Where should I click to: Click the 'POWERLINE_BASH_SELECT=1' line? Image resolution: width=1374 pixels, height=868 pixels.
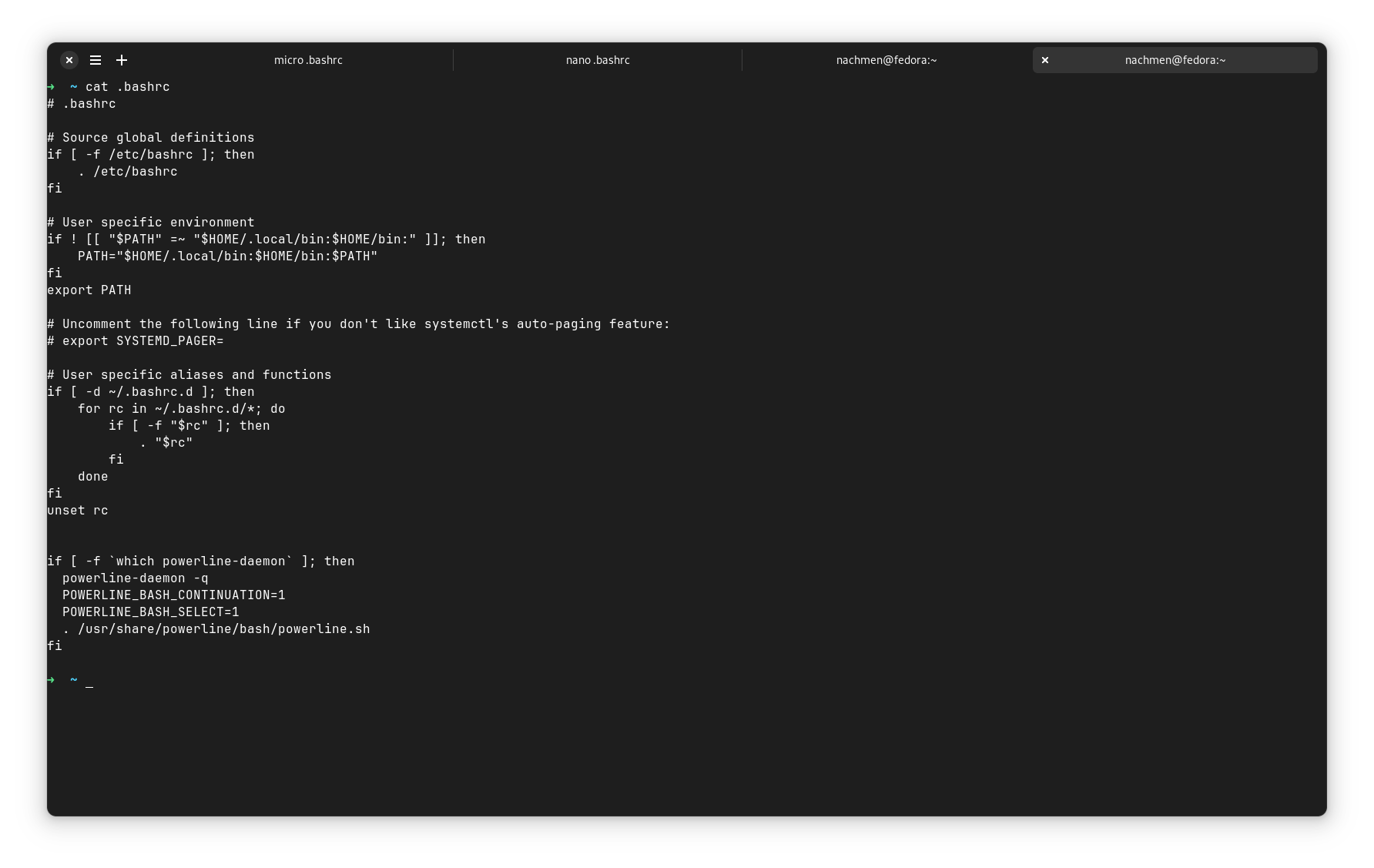(x=150, y=612)
